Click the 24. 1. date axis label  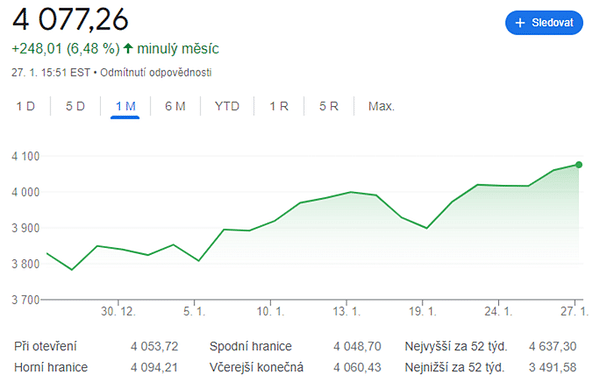click(x=499, y=312)
